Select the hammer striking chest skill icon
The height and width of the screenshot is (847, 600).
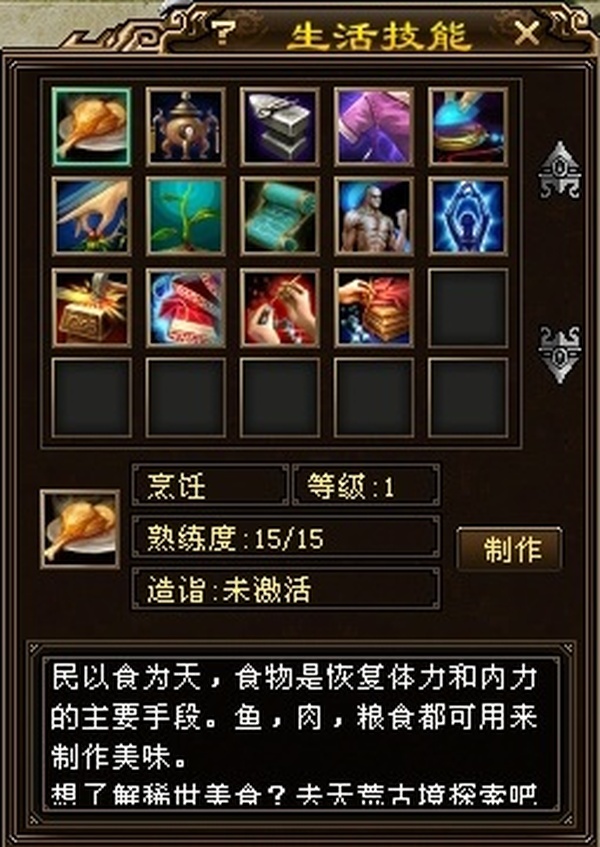pyautogui.click(x=91, y=308)
